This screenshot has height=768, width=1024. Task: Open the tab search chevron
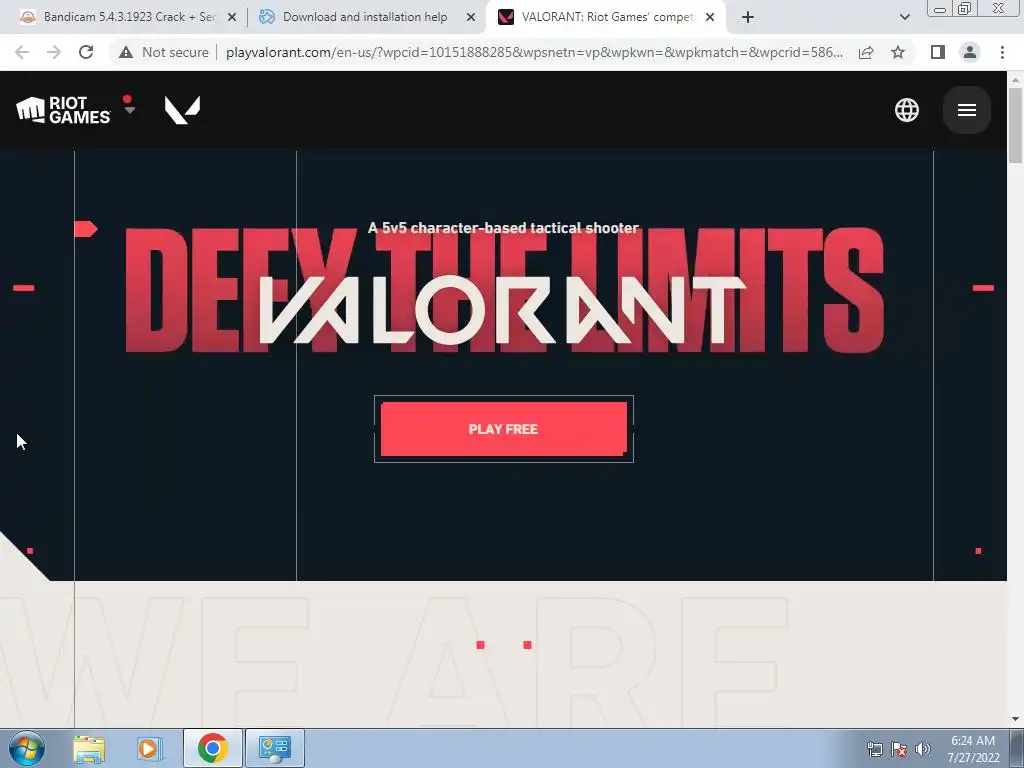[904, 18]
